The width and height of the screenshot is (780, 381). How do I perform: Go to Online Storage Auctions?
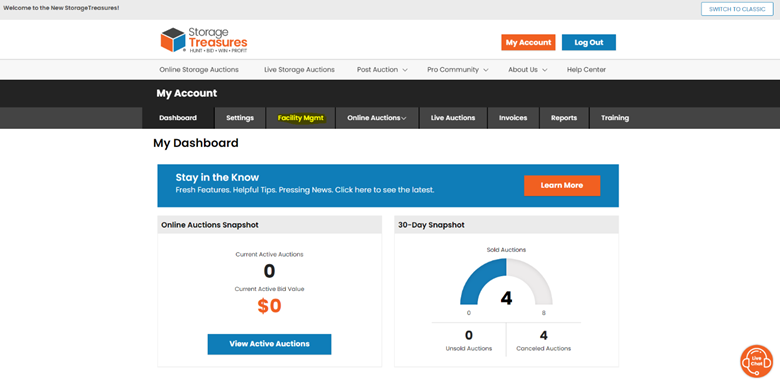[199, 70]
